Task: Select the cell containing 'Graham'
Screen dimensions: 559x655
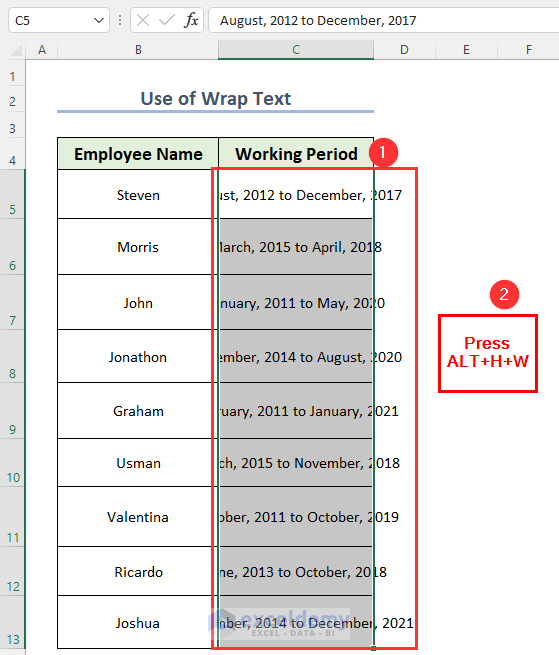Action: tap(138, 411)
